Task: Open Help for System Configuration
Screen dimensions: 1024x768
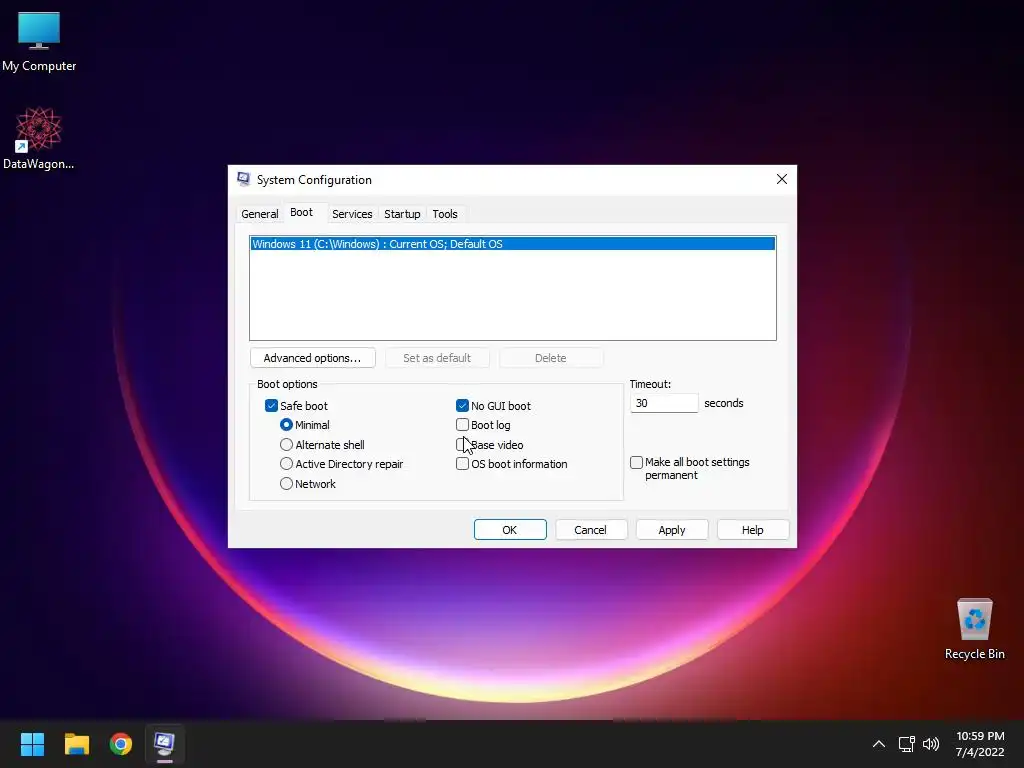Action: coord(753,530)
